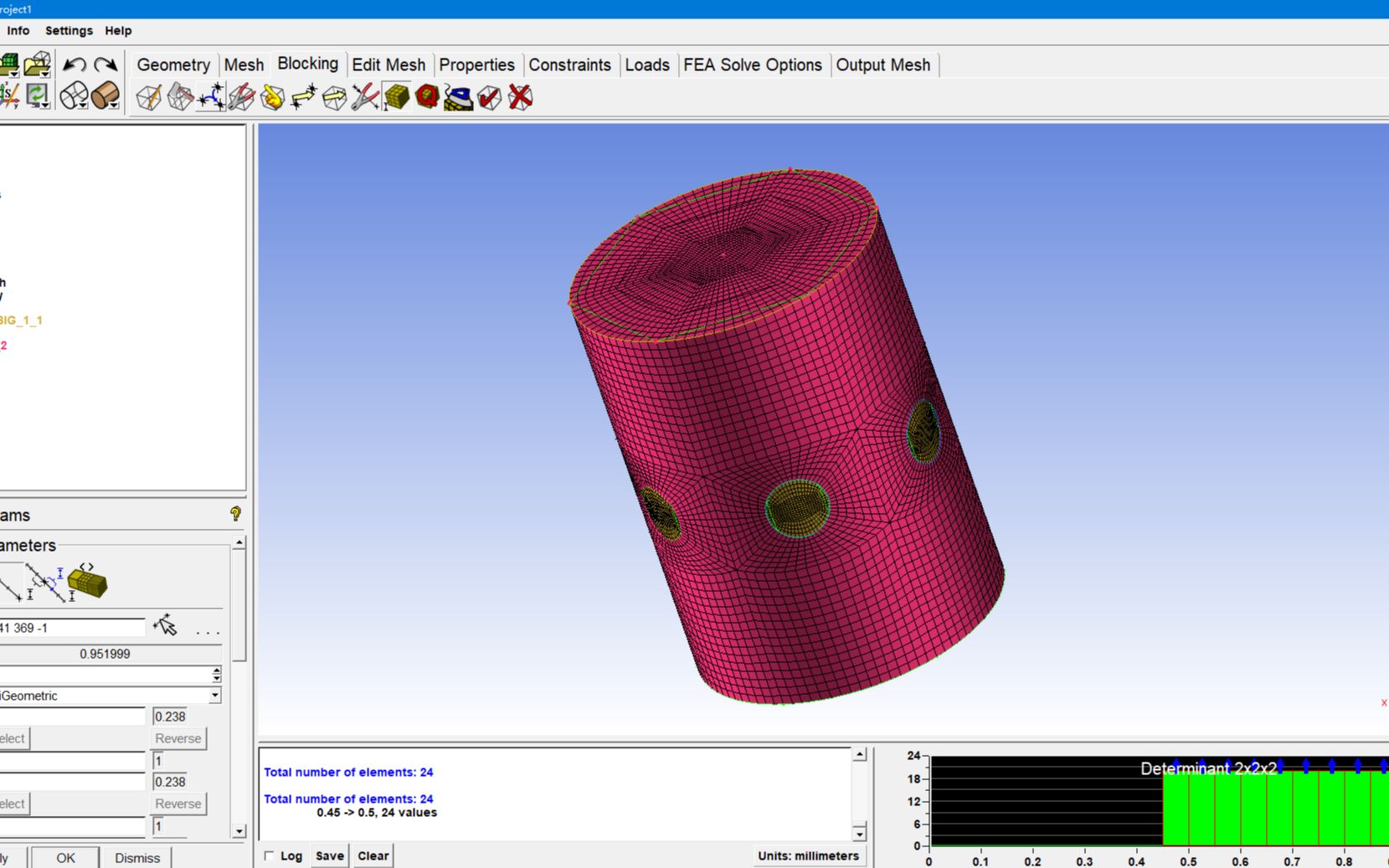Select the Split Block tool
This screenshot has width=1389, height=868.
pos(180,97)
